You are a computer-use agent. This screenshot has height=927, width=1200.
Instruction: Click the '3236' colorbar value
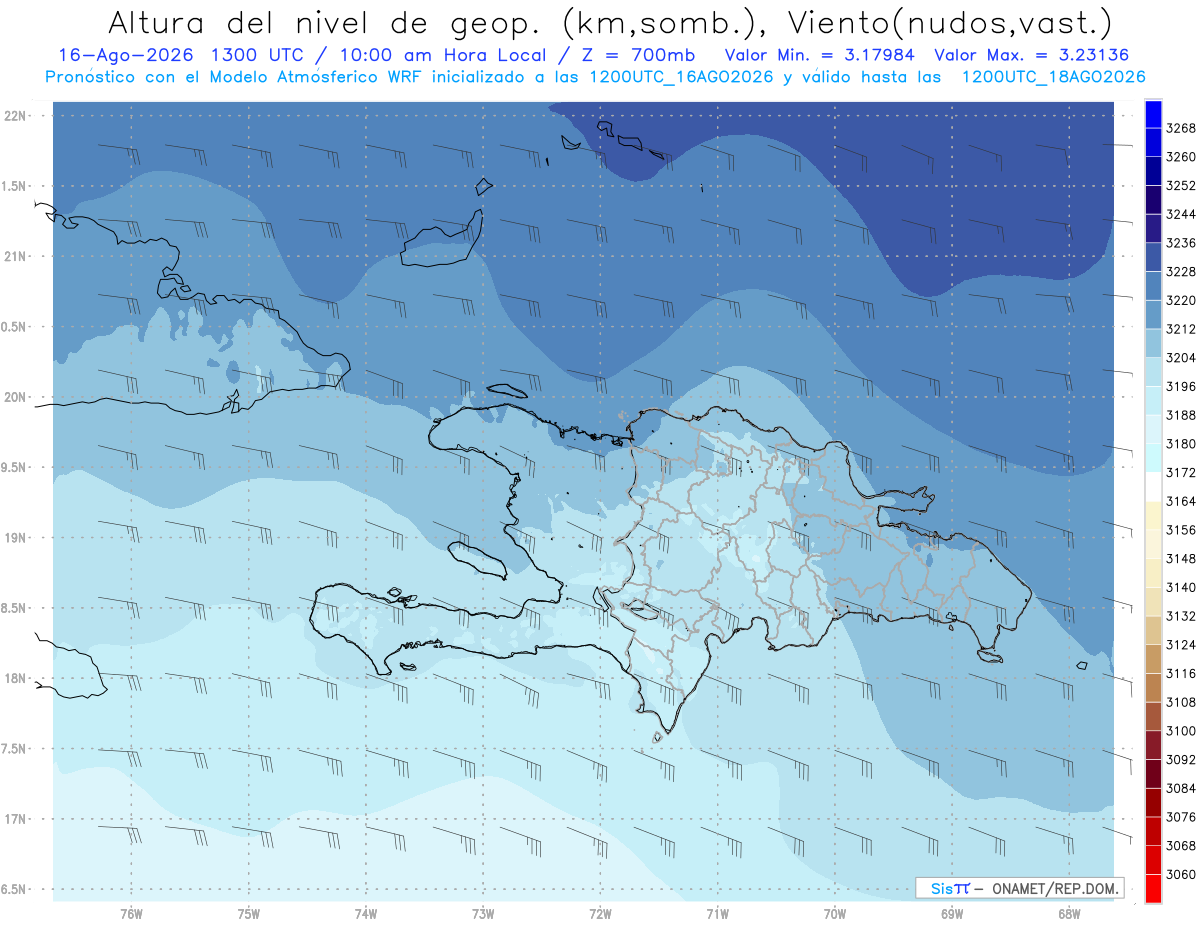1180,243
